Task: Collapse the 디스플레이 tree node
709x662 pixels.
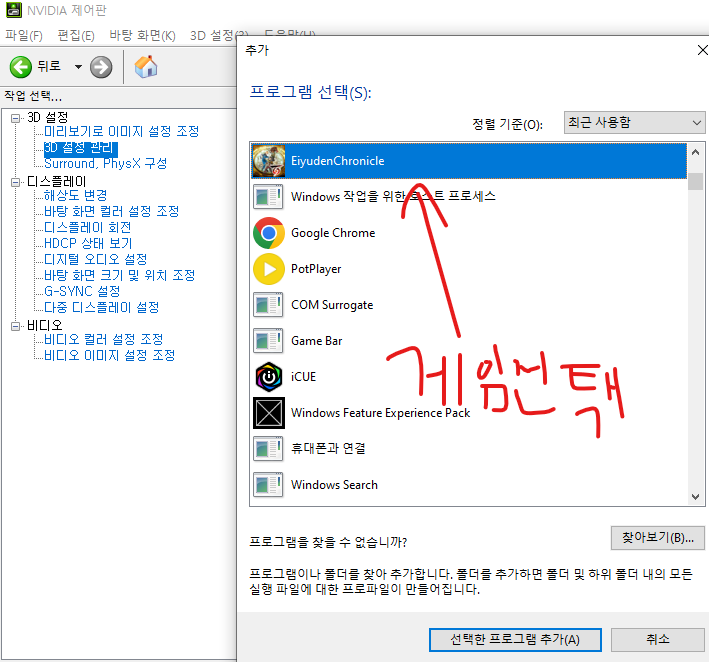Action: [x=16, y=182]
